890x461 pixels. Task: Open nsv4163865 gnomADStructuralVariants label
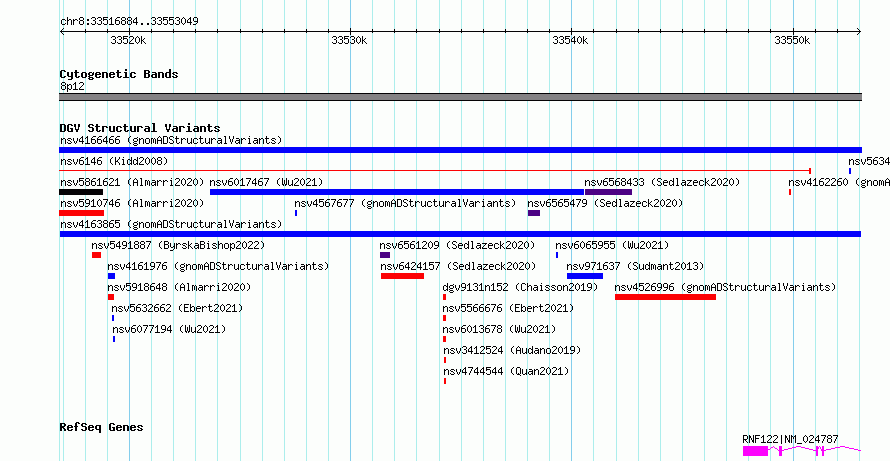tap(171, 224)
